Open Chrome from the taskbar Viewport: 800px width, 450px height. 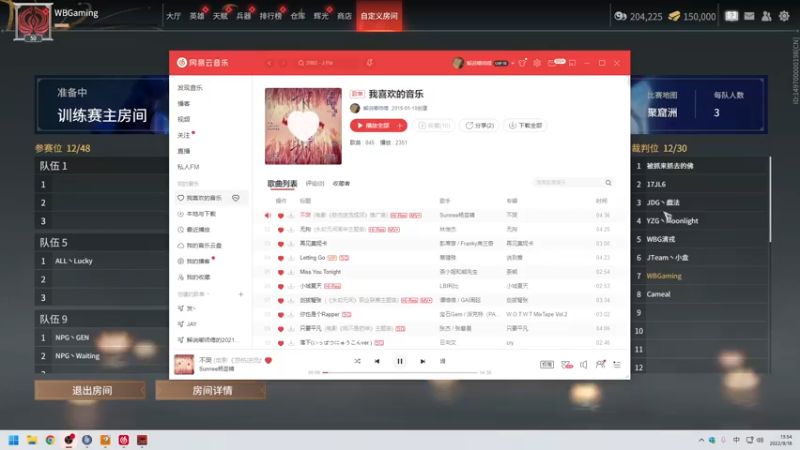click(50, 440)
